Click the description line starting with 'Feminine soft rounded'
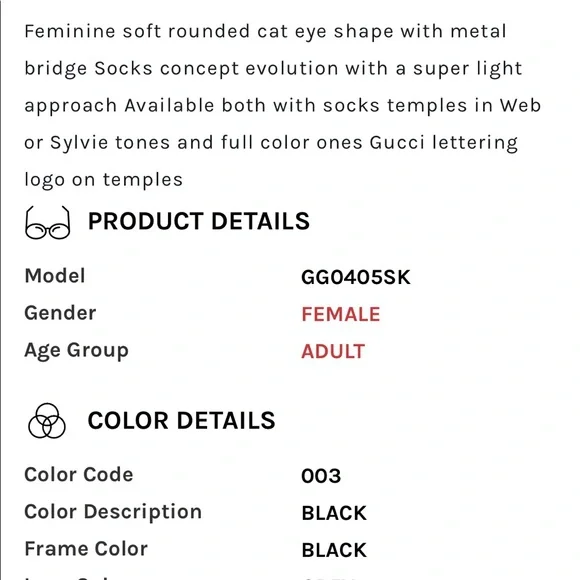This screenshot has width=580, height=580. pyautogui.click(x=265, y=31)
